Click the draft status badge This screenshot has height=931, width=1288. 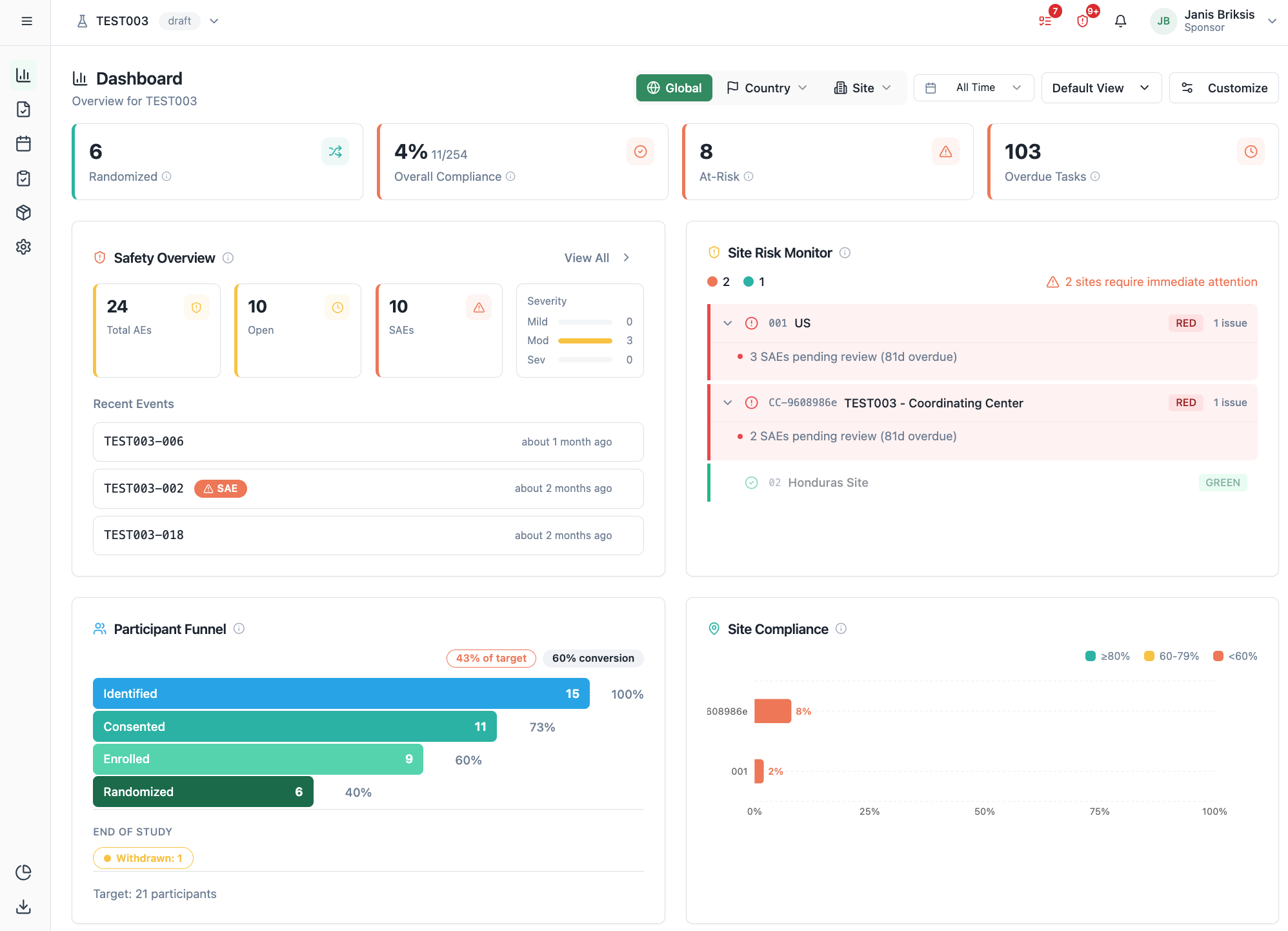[179, 21]
